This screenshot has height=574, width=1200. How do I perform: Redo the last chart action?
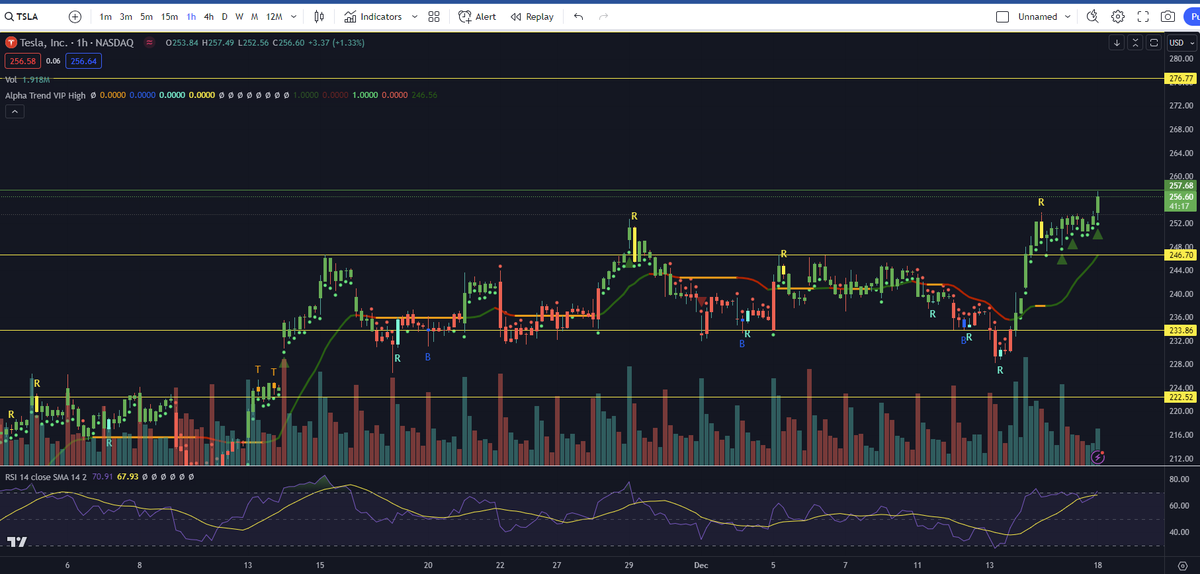(x=603, y=17)
